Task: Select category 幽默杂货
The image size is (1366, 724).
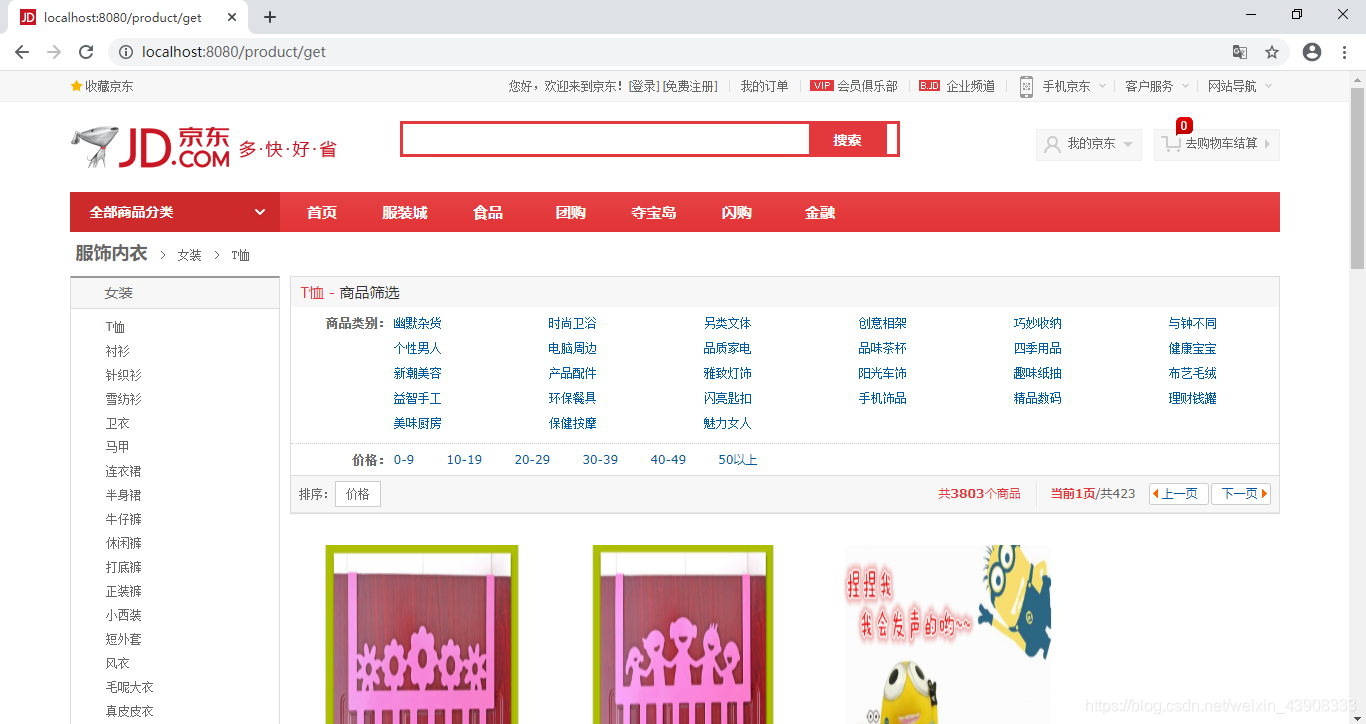Action: pos(417,323)
